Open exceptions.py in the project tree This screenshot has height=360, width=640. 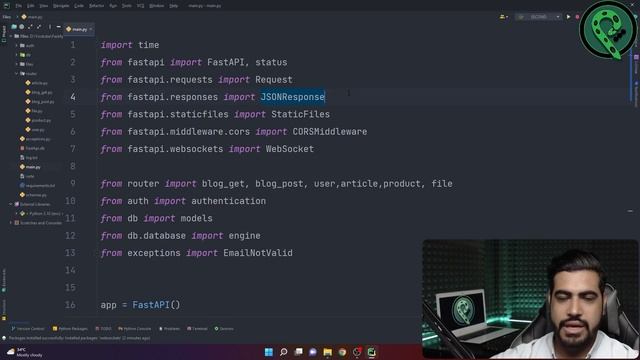click(35, 139)
